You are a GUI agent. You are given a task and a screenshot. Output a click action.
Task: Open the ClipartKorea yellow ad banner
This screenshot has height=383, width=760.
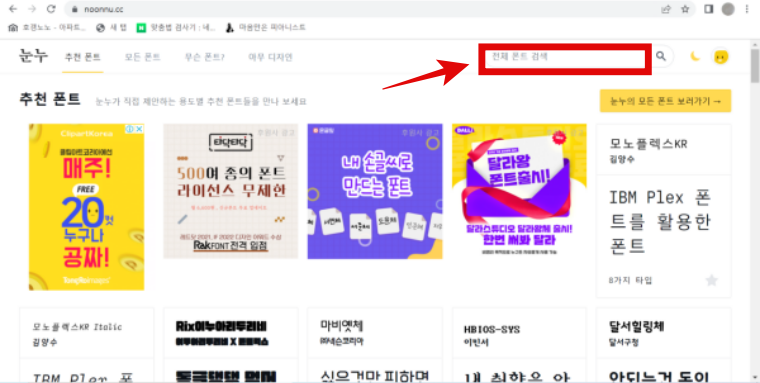[x=86, y=207]
